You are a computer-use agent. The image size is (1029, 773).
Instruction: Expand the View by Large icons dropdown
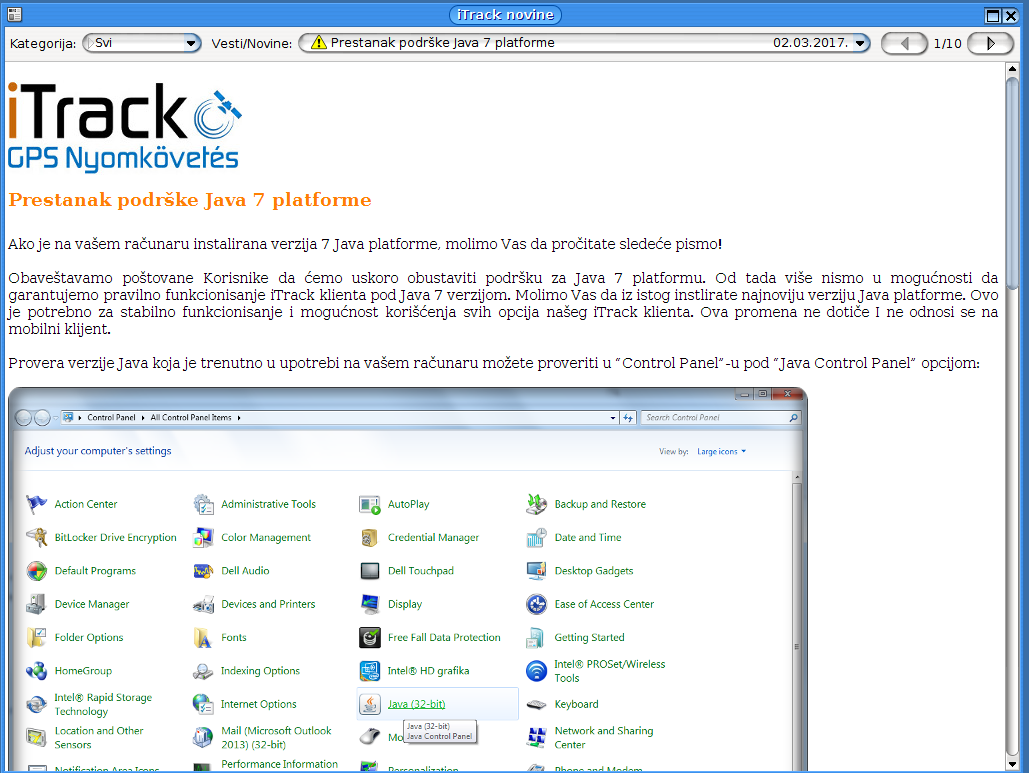(721, 452)
